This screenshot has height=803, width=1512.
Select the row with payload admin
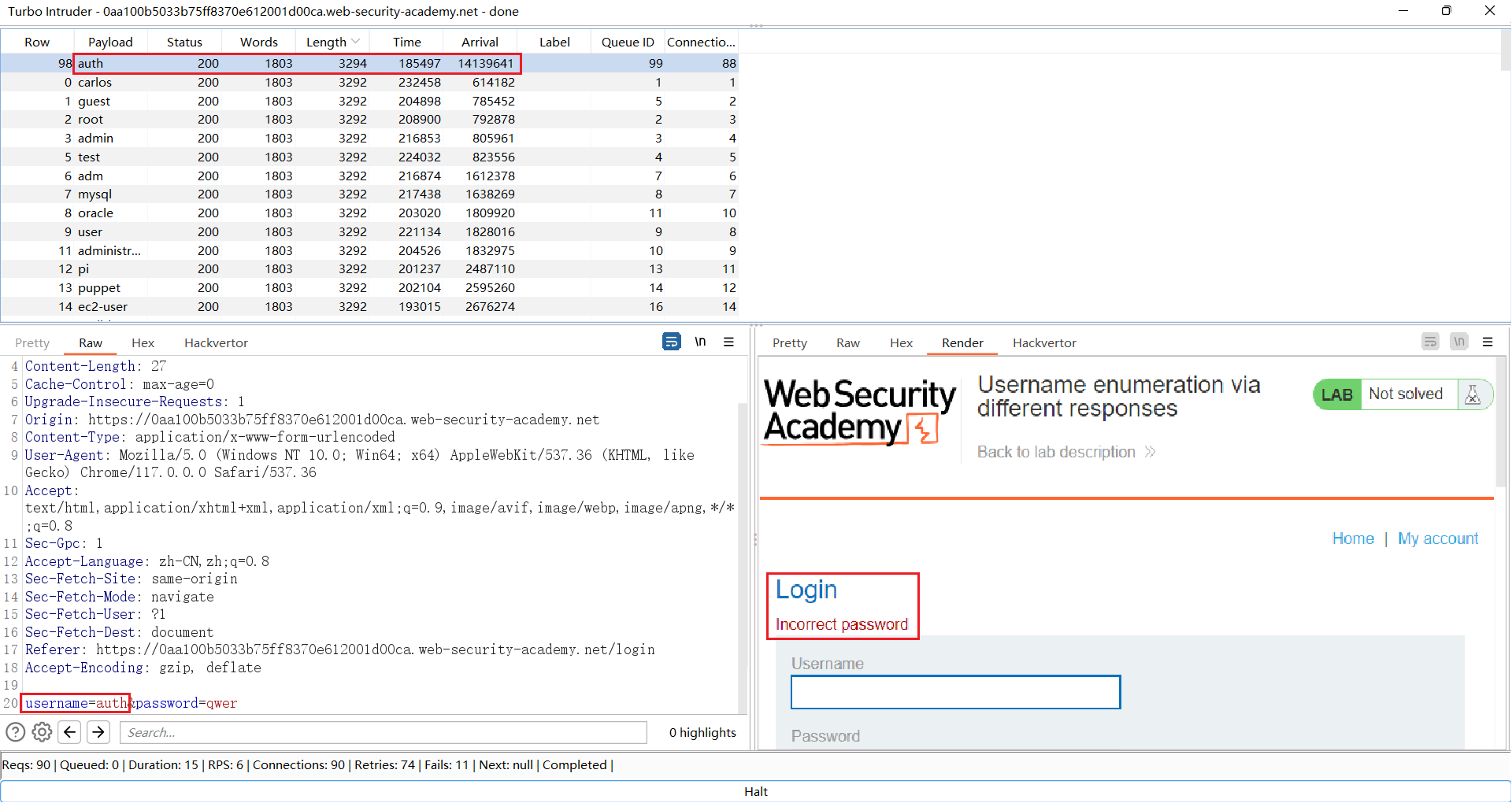(369, 138)
